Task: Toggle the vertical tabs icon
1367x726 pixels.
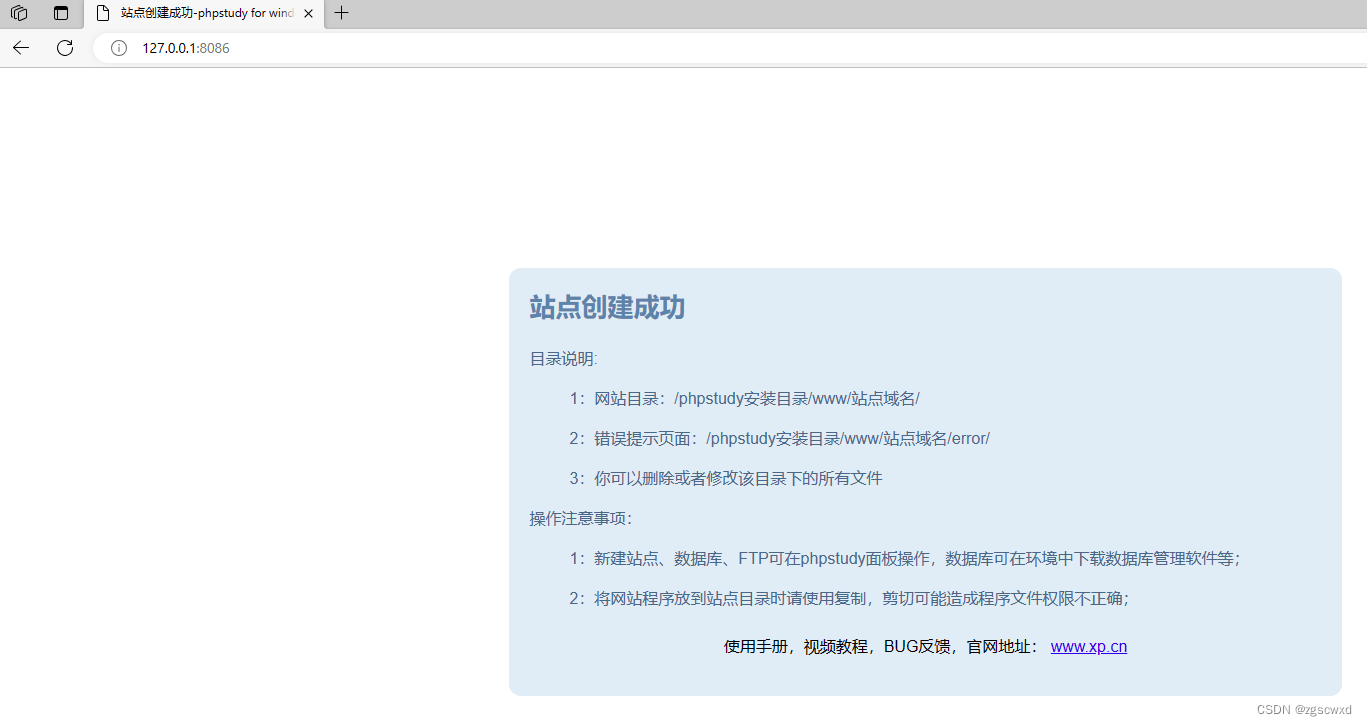Action: click(x=61, y=13)
